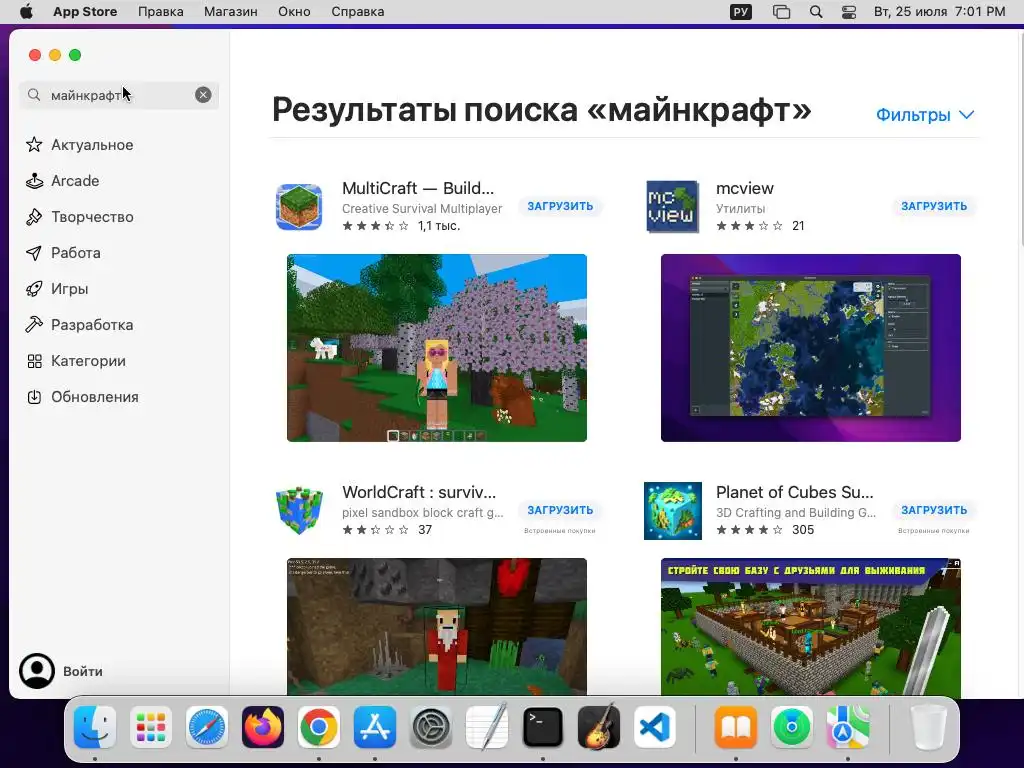Click the Planet of Cubes rating 305
The image size is (1024, 768).
(765, 530)
